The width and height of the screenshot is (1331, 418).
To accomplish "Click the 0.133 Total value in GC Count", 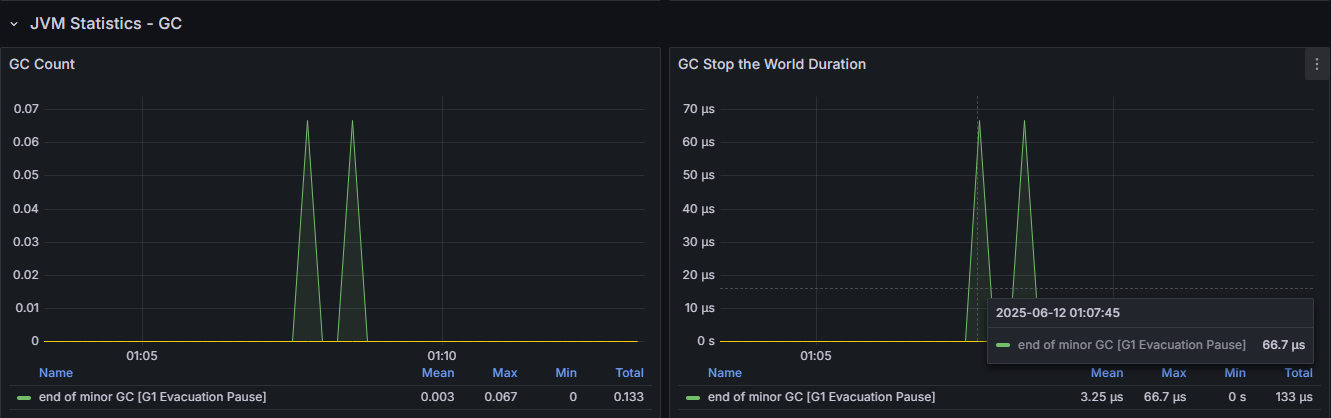I will [627, 397].
